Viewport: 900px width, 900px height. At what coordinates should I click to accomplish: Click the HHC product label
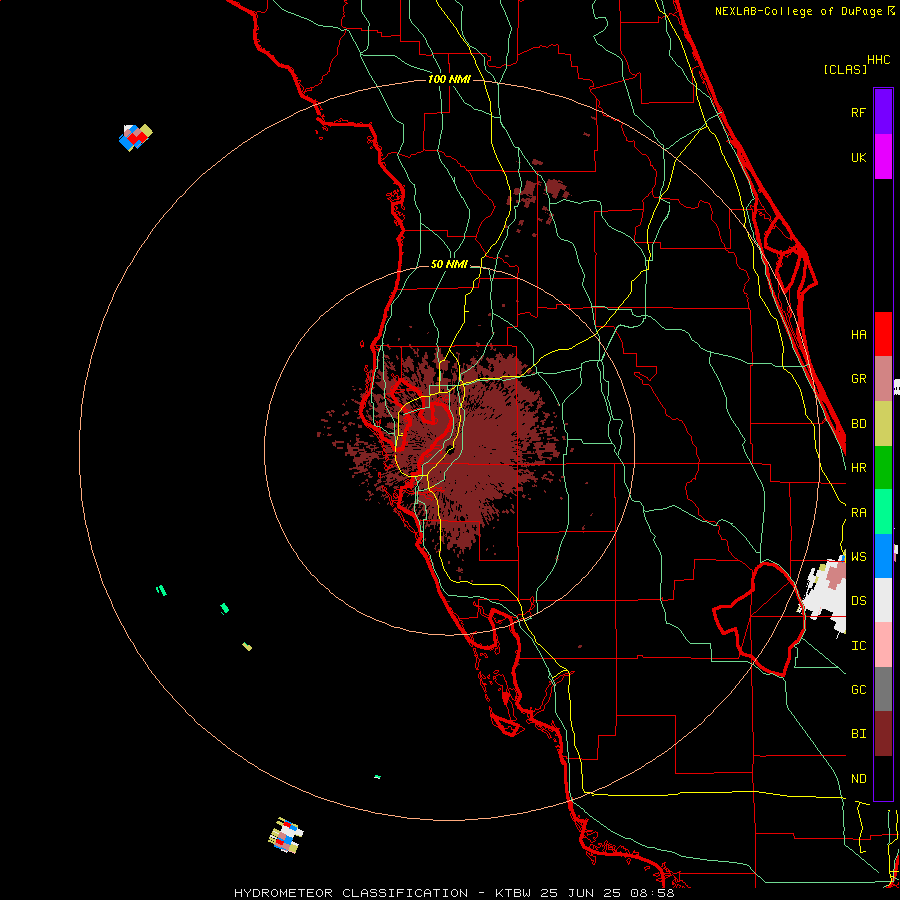[878, 60]
